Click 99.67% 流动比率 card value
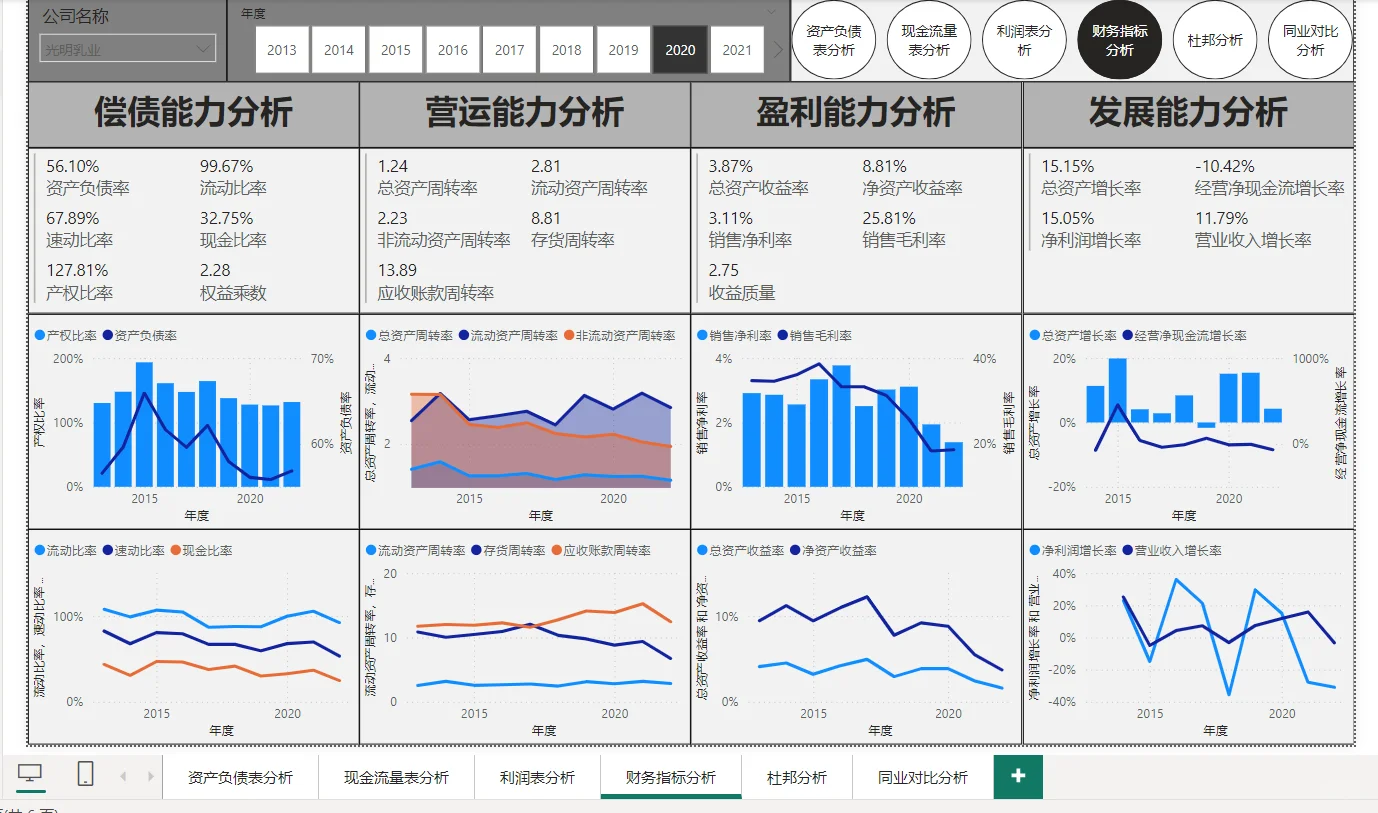 tap(227, 167)
